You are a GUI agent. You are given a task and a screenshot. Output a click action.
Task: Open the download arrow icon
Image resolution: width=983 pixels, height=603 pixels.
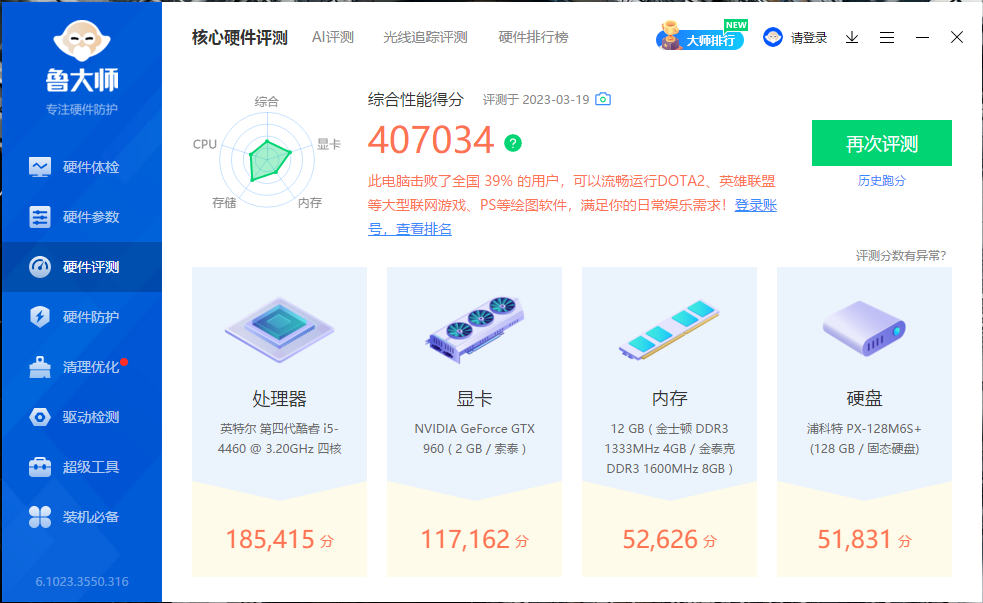[x=851, y=38]
